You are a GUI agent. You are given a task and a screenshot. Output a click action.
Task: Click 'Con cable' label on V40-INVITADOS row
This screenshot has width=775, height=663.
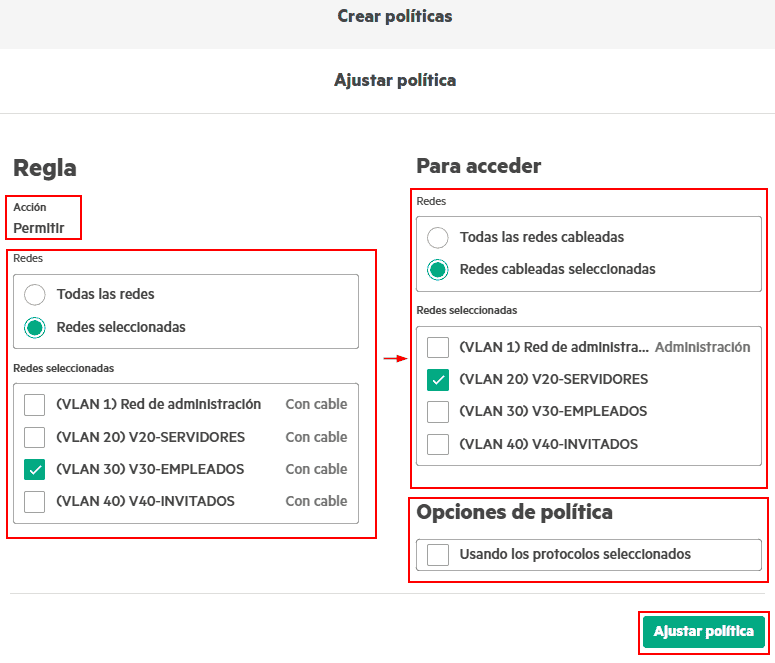click(316, 501)
